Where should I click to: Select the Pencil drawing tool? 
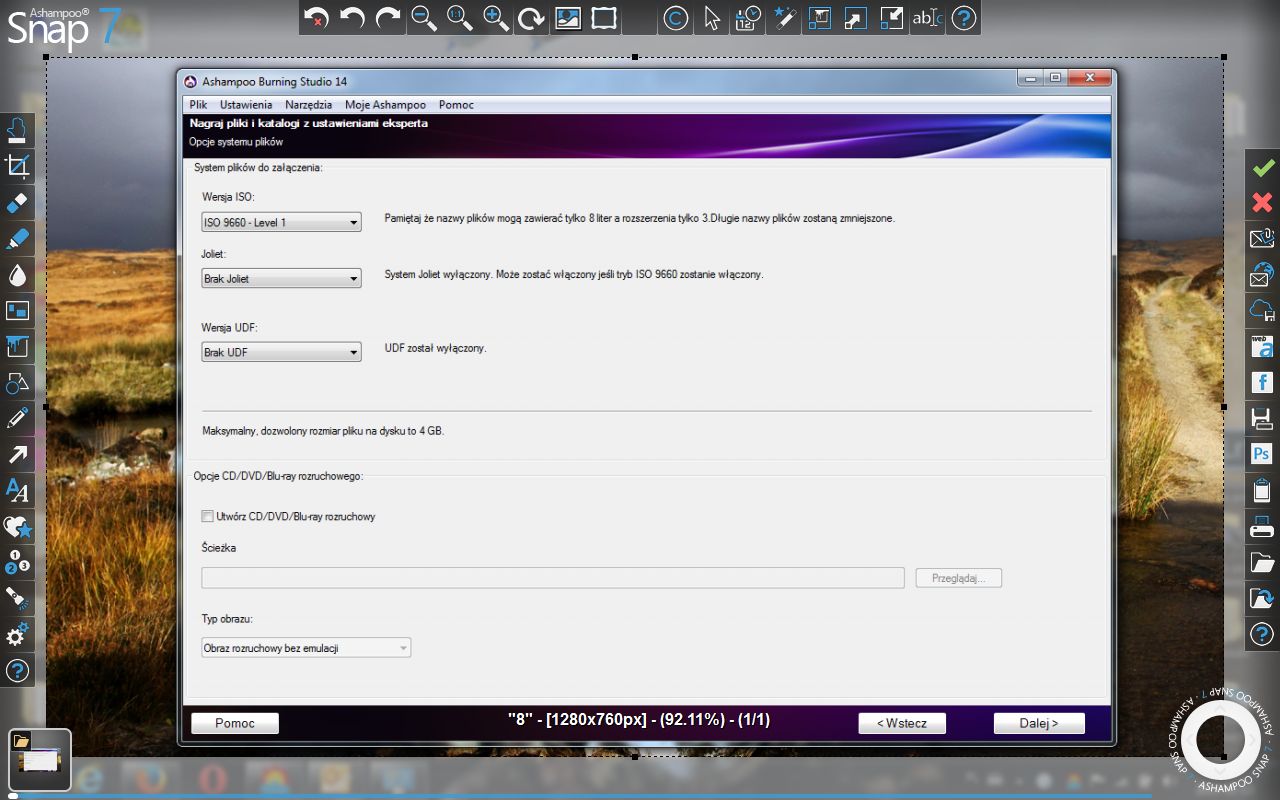point(18,418)
